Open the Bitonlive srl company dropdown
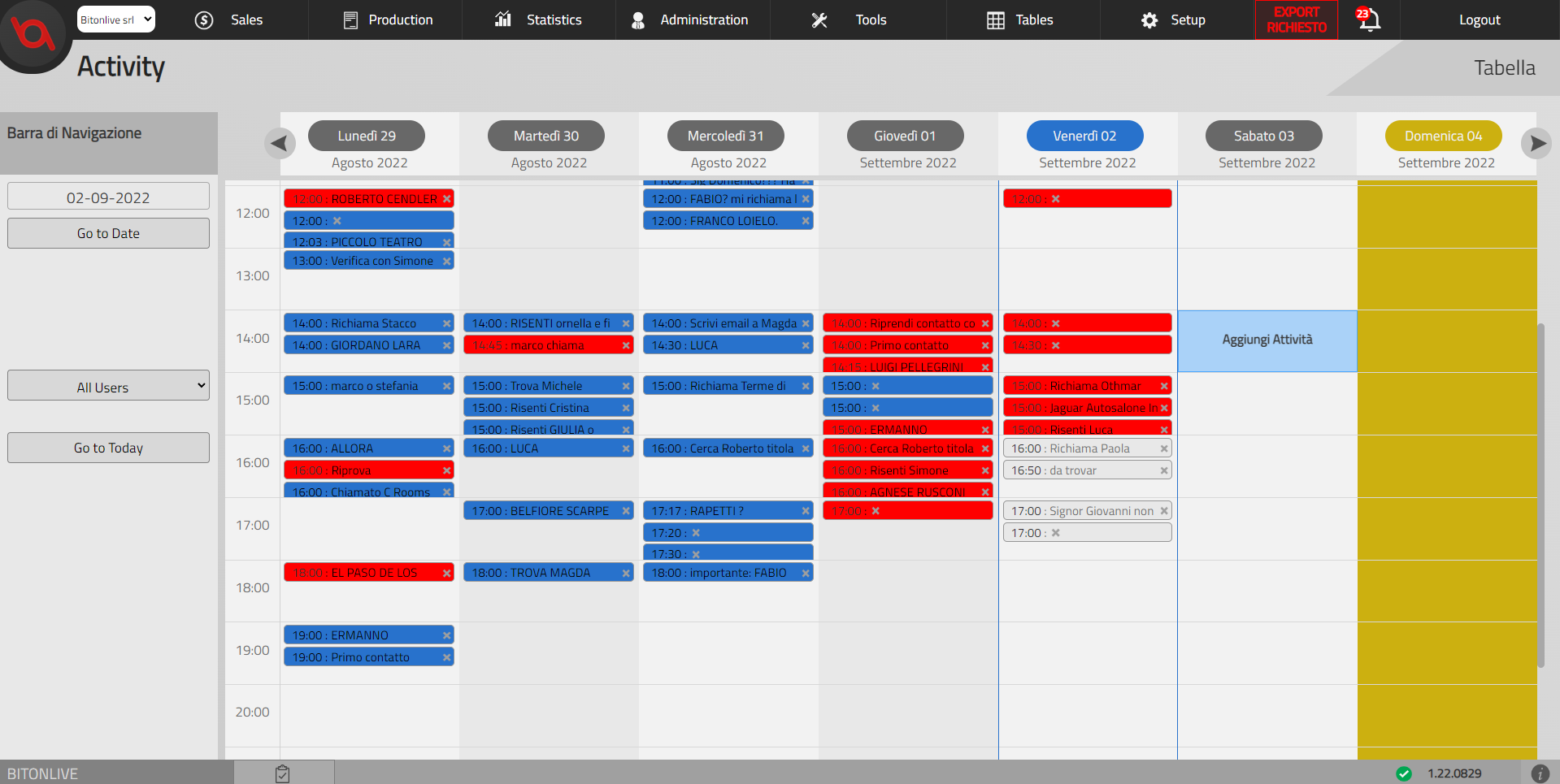The width and height of the screenshot is (1560, 784). (116, 19)
